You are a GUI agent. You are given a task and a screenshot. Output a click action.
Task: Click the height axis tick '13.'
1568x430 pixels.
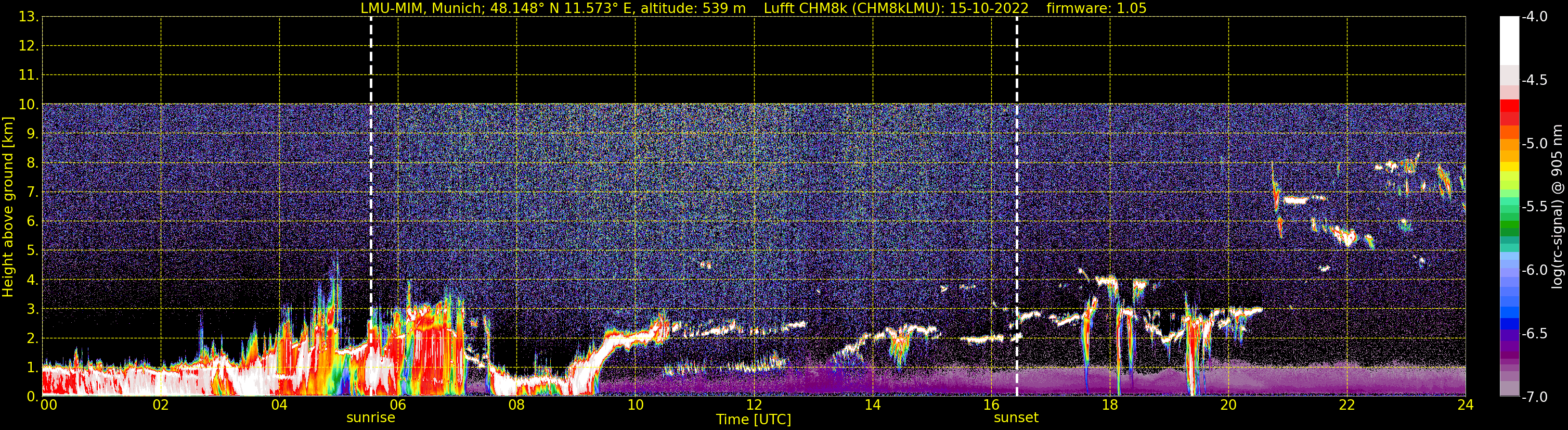29,17
